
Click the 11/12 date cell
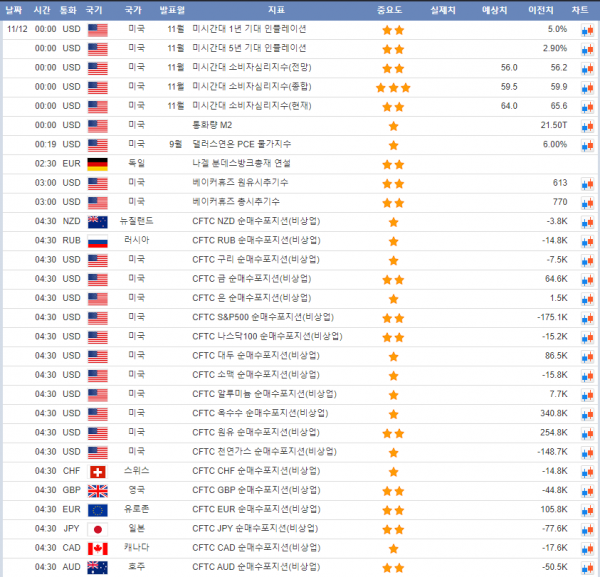pos(17,29)
